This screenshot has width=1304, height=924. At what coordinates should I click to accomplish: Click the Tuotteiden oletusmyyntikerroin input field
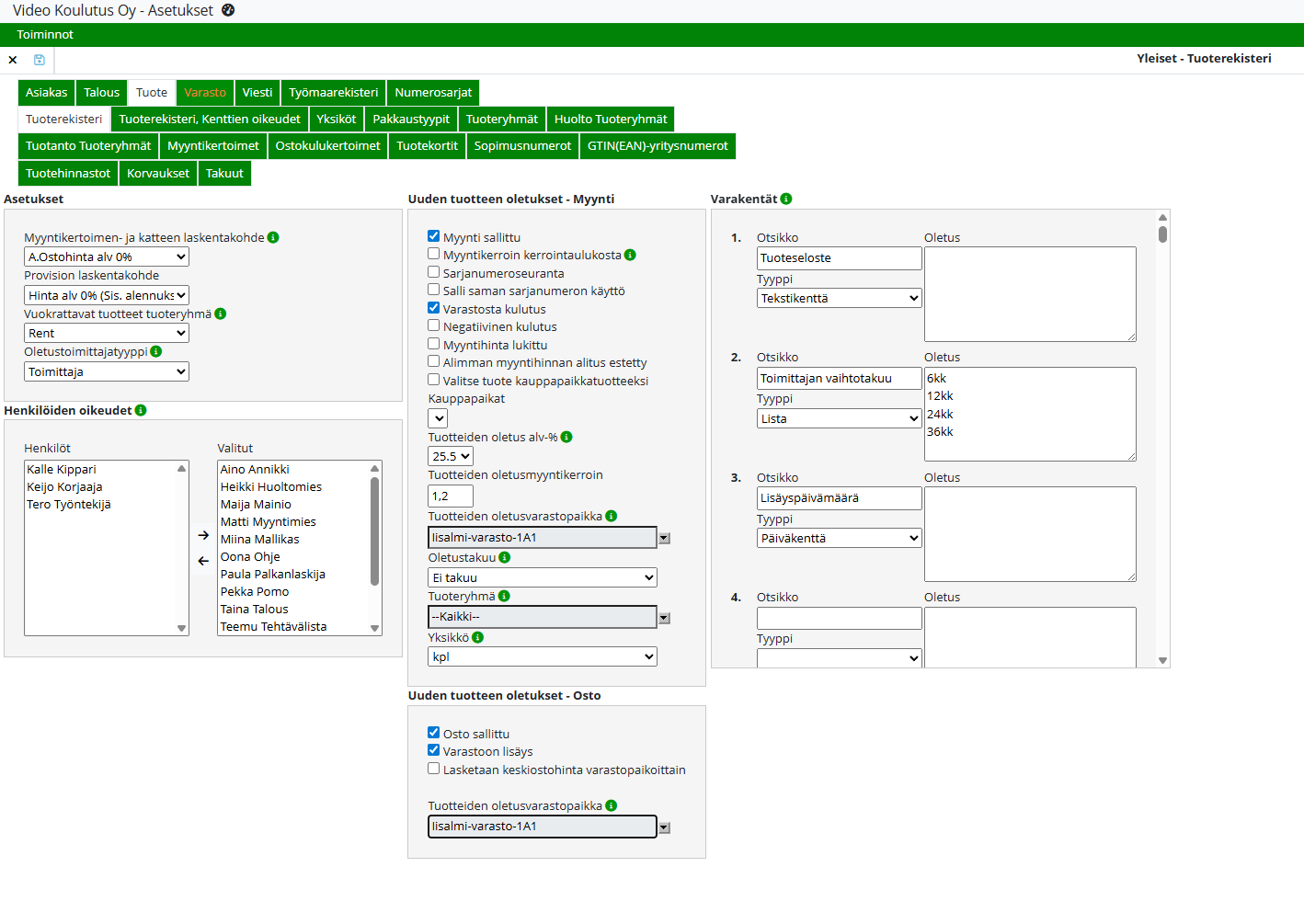click(451, 496)
